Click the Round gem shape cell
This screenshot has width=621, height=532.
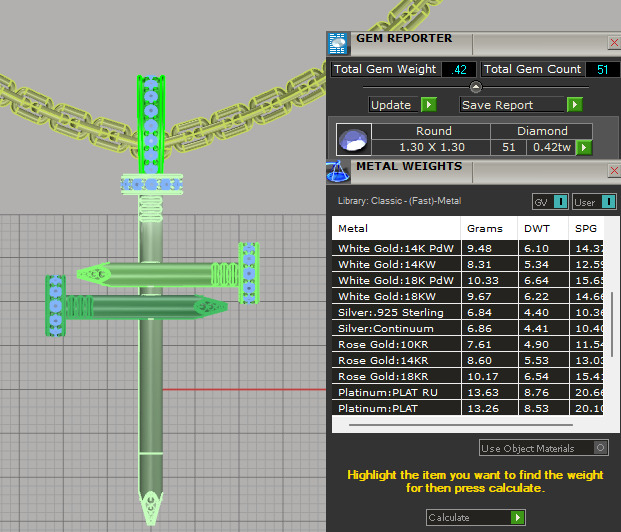click(431, 131)
